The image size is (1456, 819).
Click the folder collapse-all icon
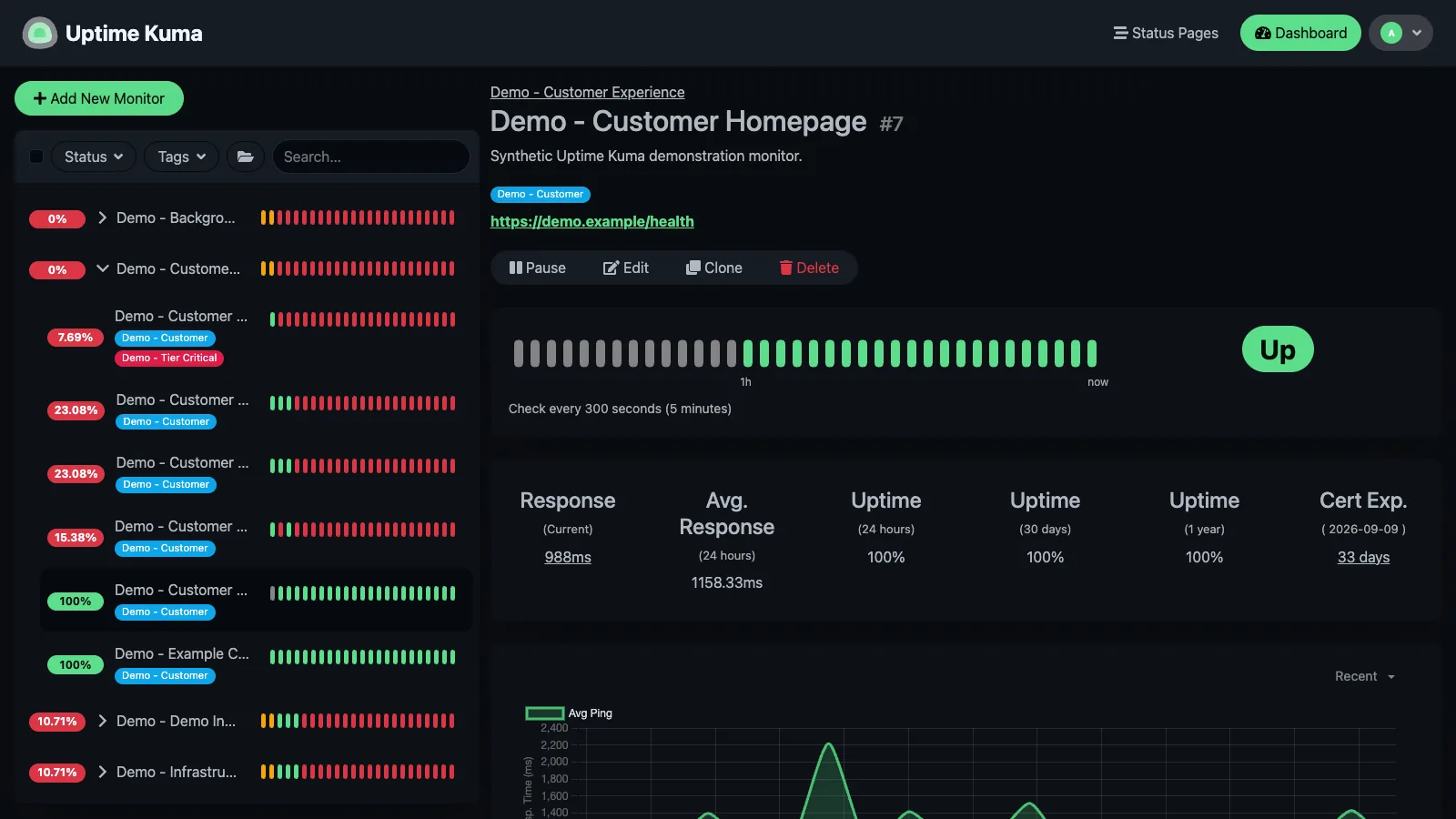(x=246, y=157)
